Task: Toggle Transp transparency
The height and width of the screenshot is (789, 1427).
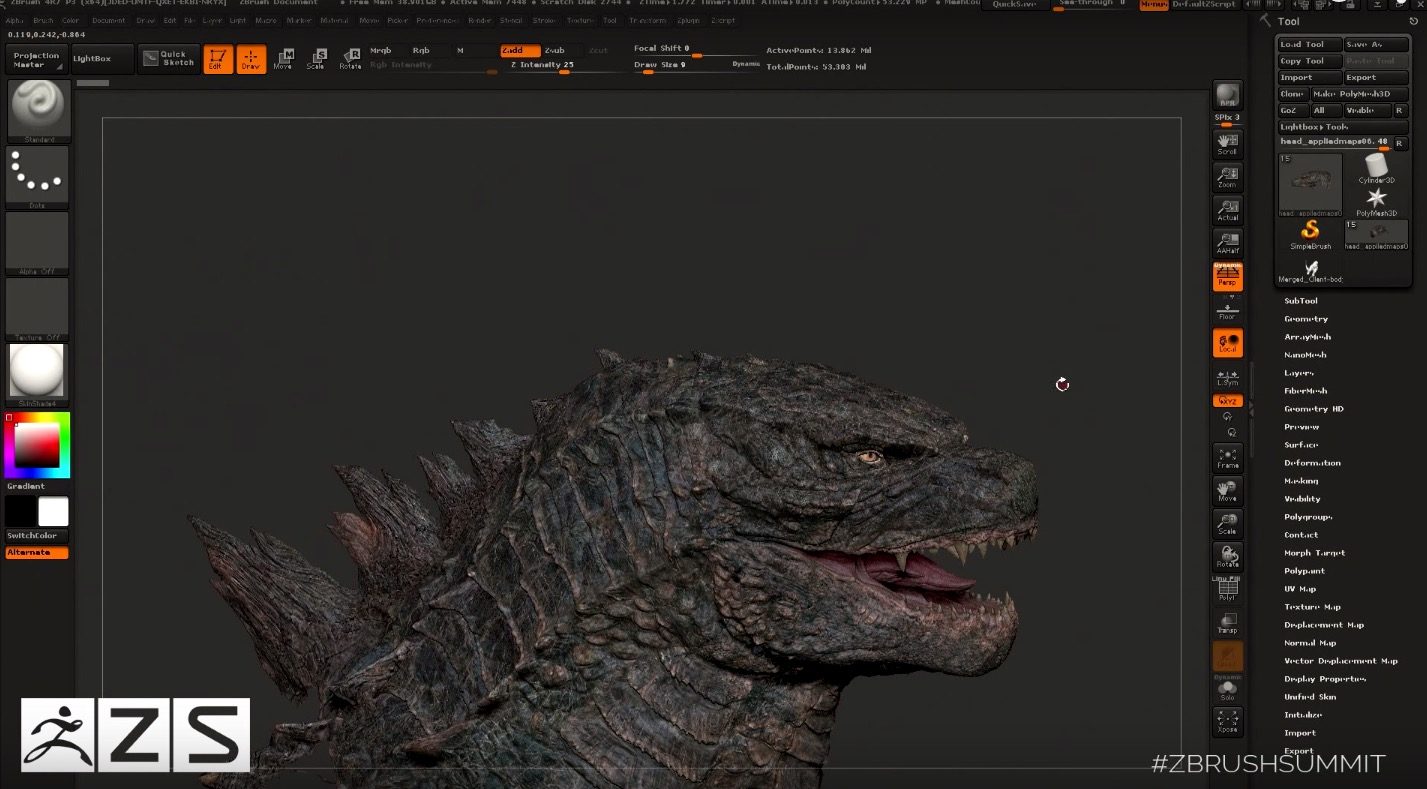Action: coord(1227,622)
